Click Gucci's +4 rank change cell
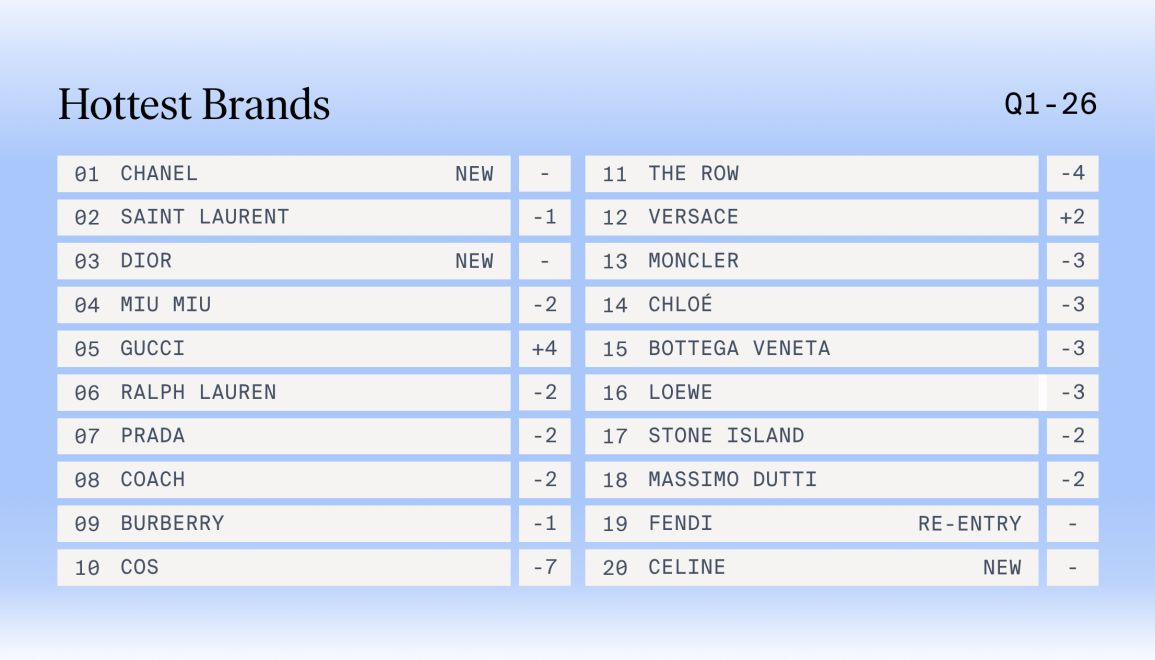Viewport: 1155px width, 660px height. tap(544, 349)
